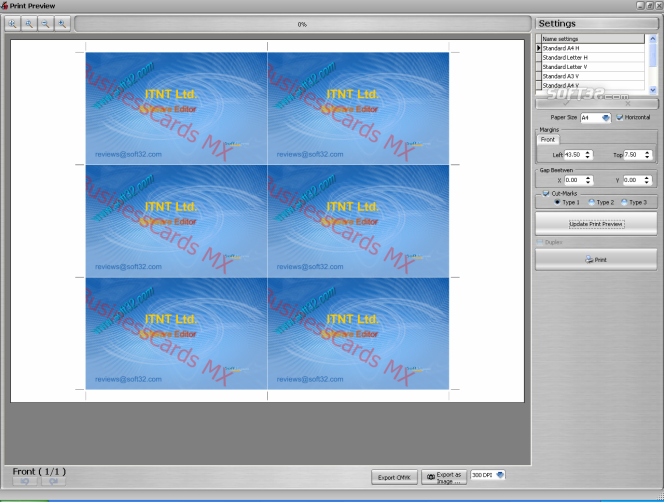This screenshot has width=664, height=502.
Task: Click the 0% progress bar
Action: [x=302, y=25]
